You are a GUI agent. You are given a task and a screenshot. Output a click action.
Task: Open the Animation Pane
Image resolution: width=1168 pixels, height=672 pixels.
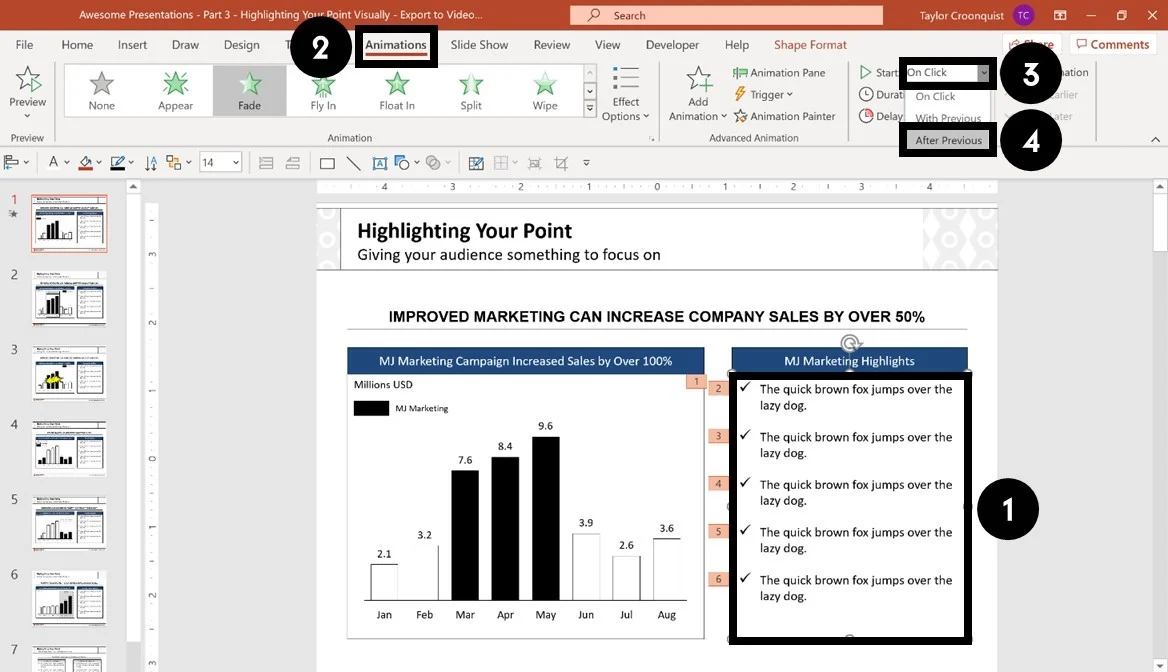pyautogui.click(x=779, y=72)
